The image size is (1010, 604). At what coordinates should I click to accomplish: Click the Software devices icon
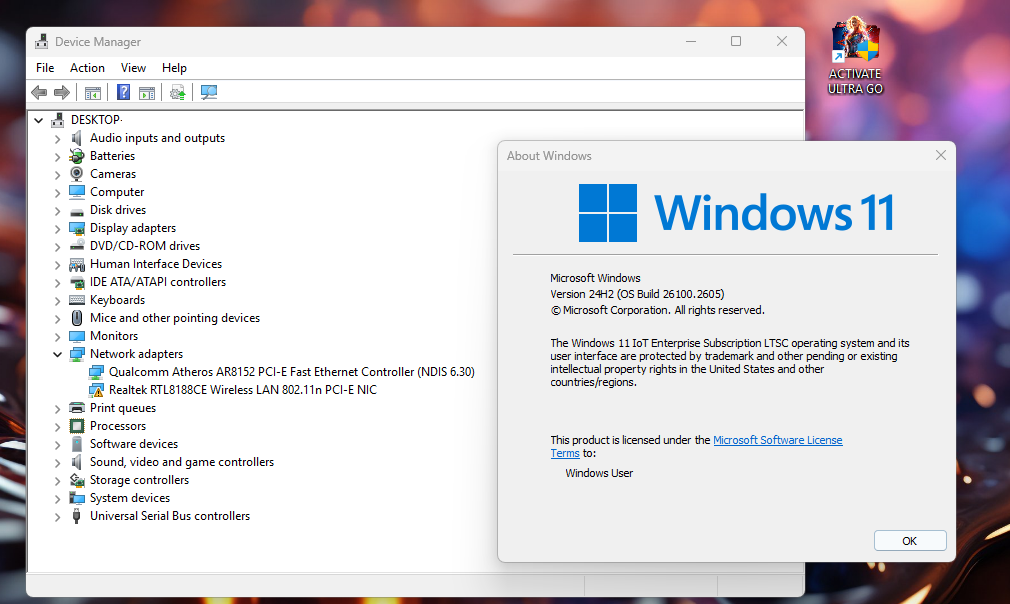tap(77, 444)
